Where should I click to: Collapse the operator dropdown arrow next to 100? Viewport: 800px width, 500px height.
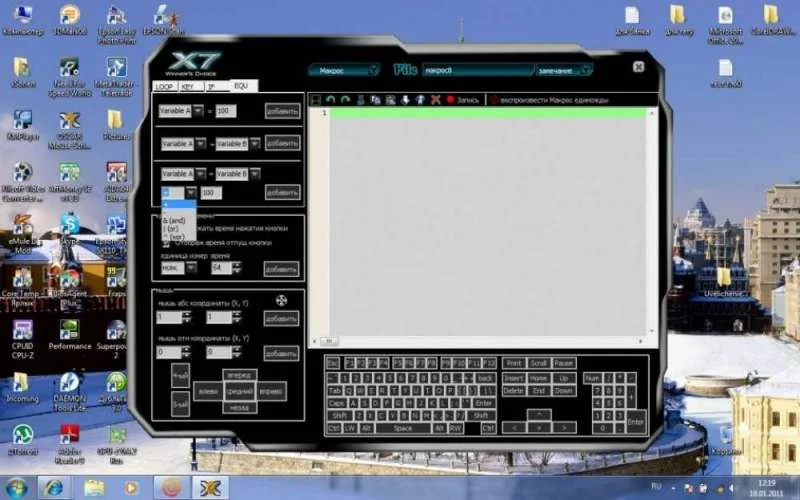[x=191, y=192]
